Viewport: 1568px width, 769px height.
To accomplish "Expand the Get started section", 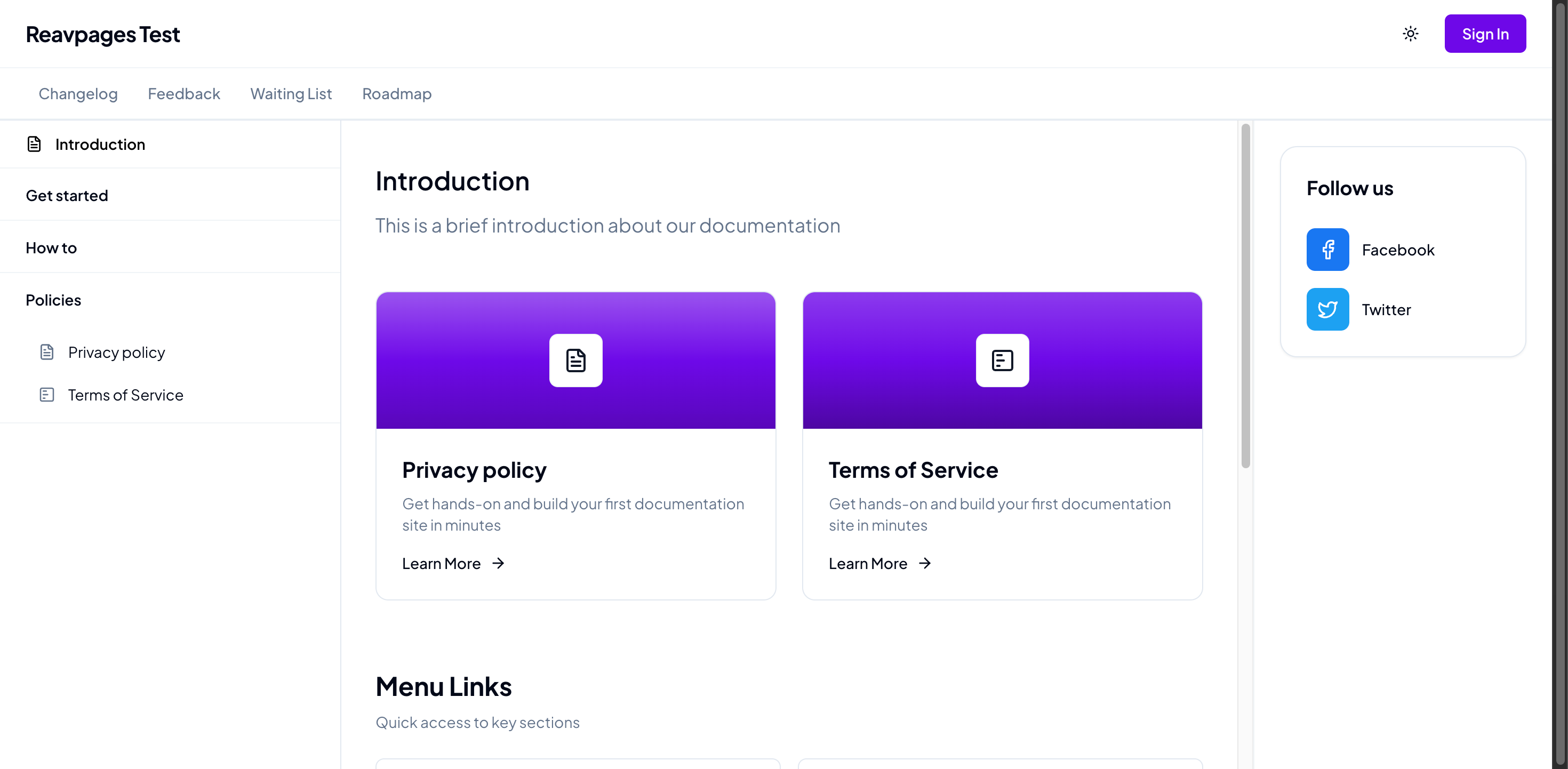I will [66, 195].
